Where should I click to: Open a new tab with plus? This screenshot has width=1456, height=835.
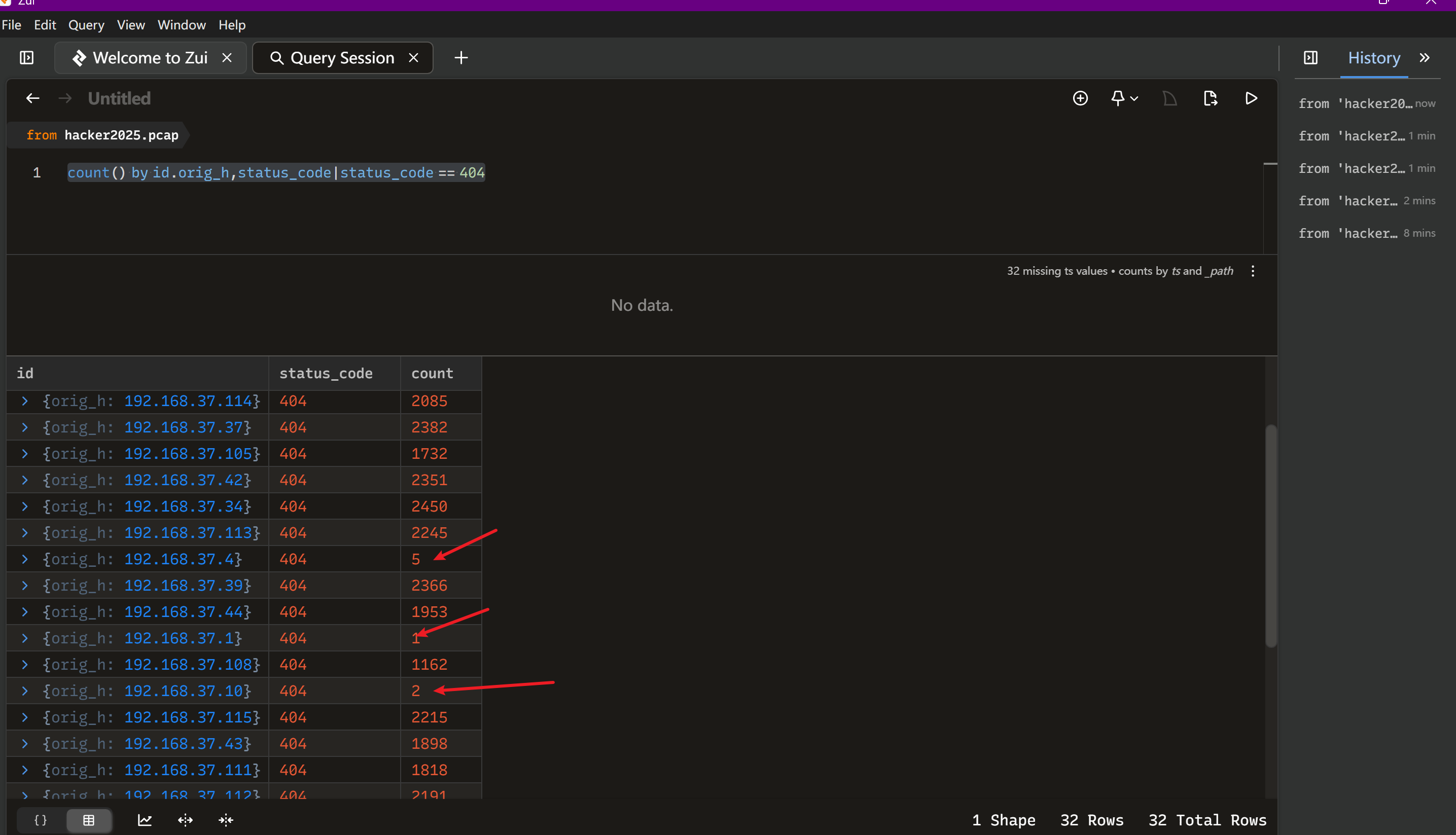click(460, 57)
